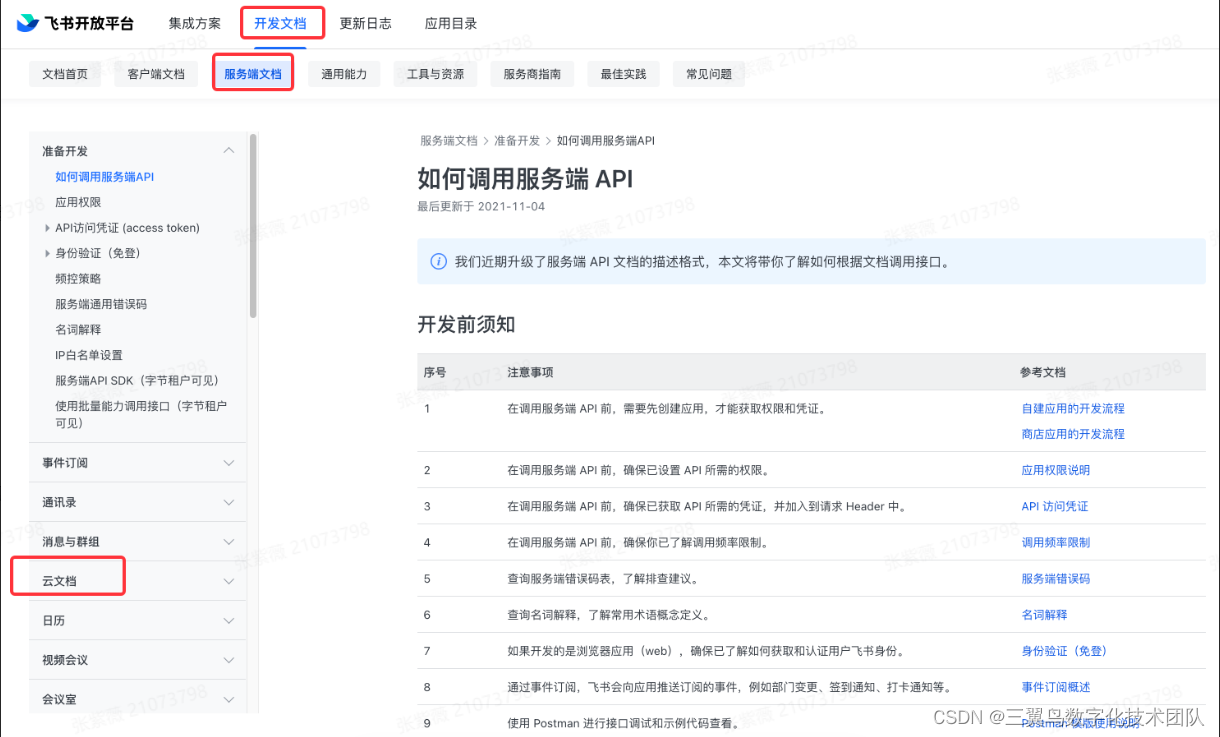Viewport: 1220px width, 737px height.
Task: Expand the 会议室 section chevron
Action: click(229, 700)
